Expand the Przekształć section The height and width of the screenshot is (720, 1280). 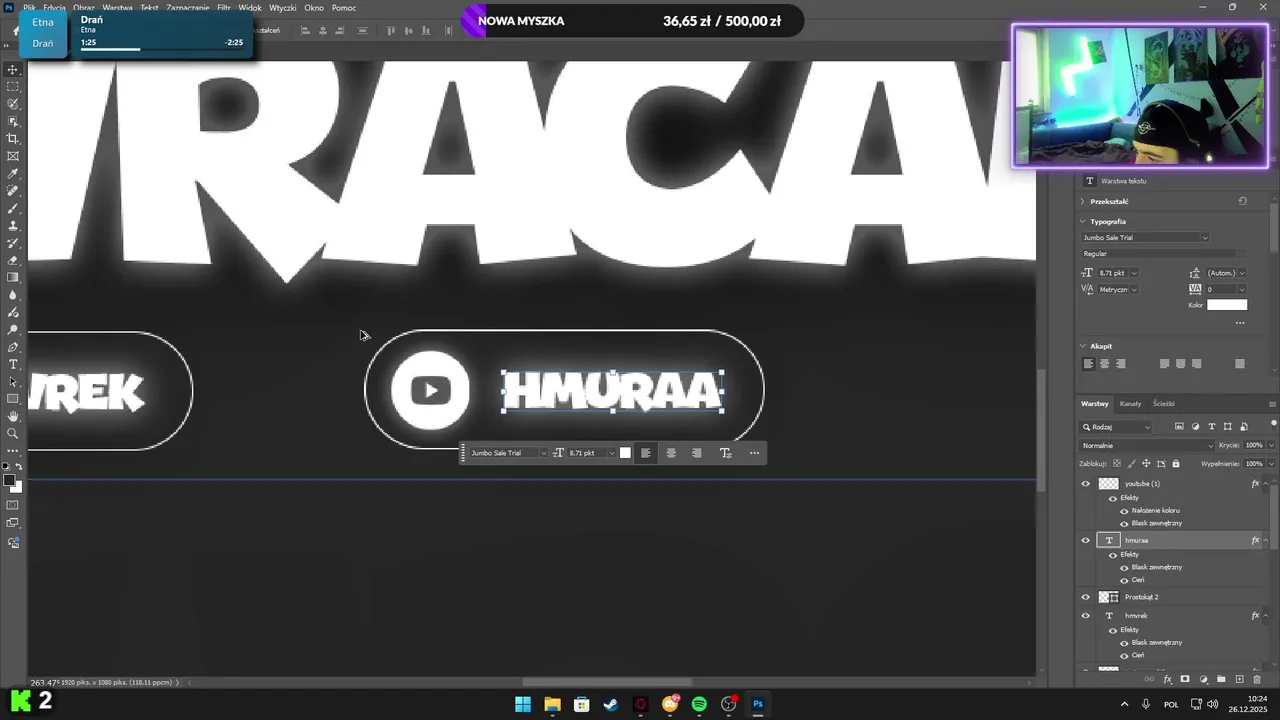1082,201
